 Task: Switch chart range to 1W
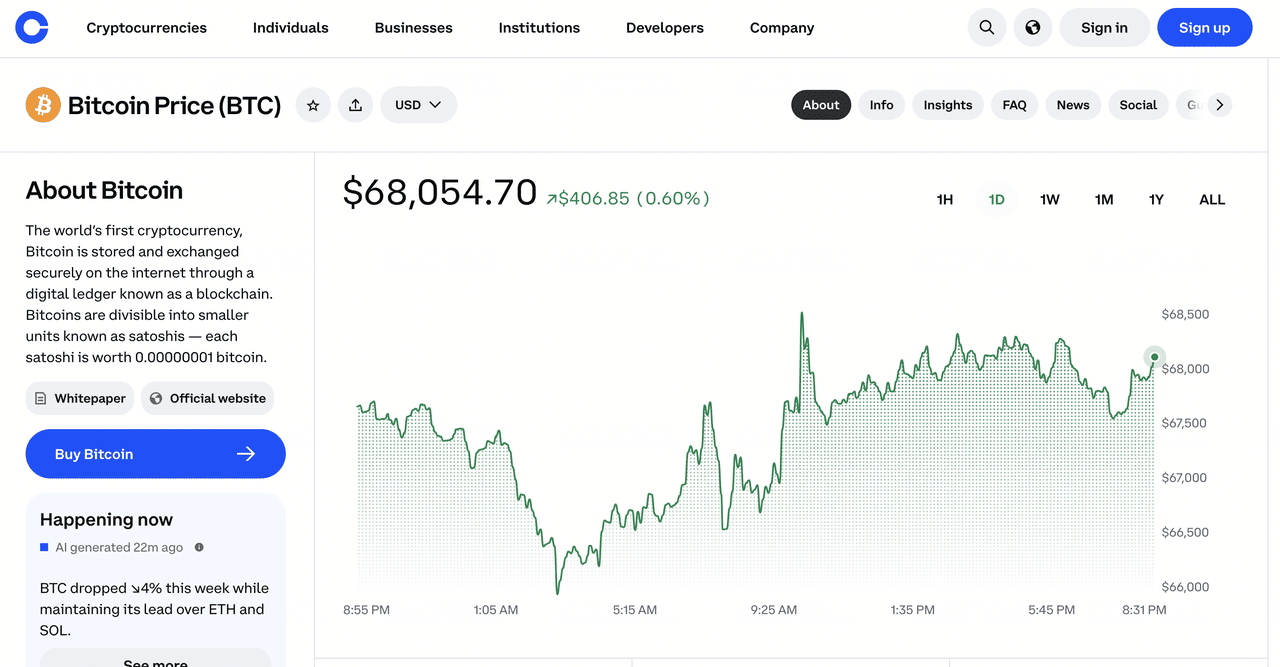pos(1049,200)
